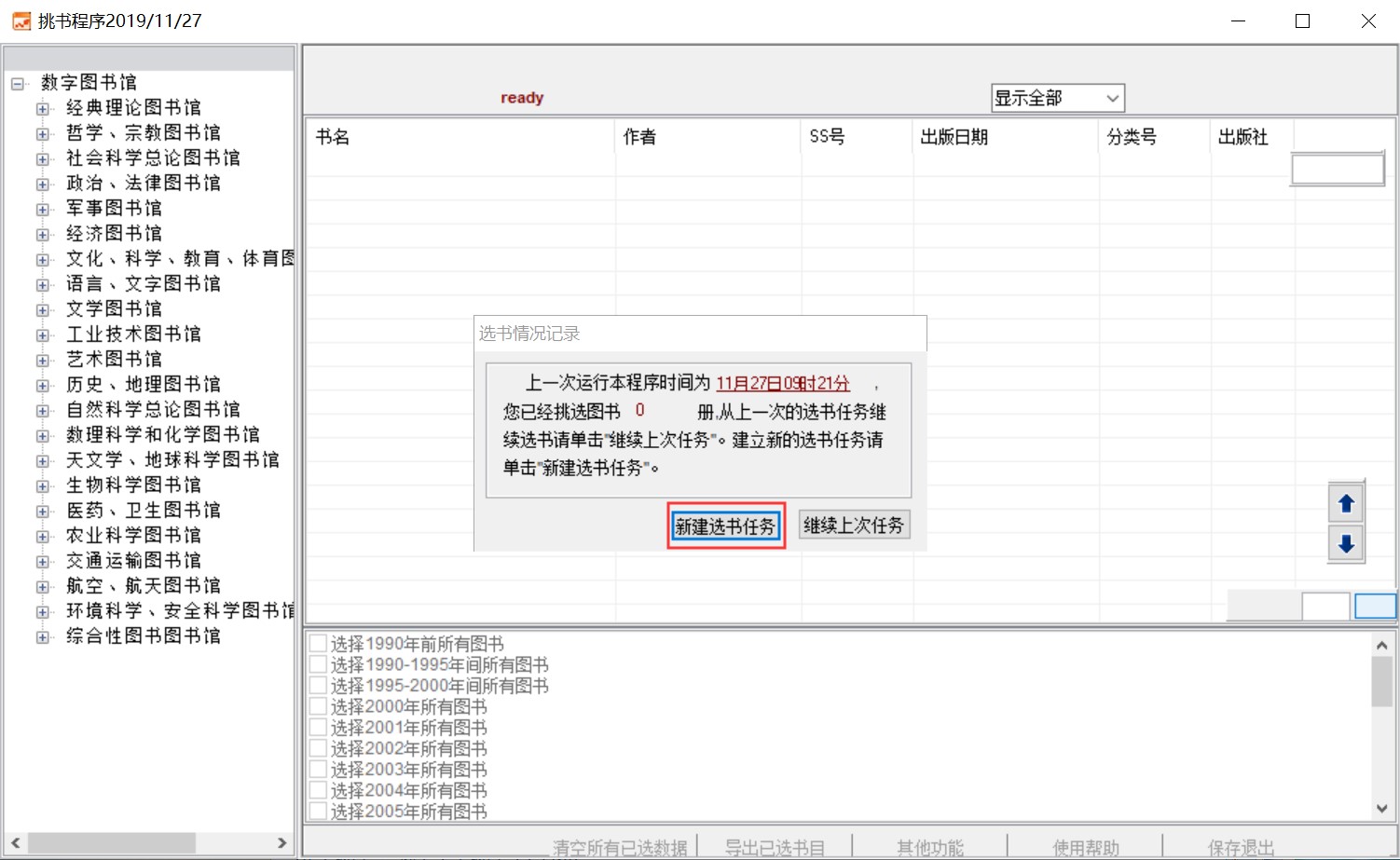Sort by the 书名 column header
Screen dimensions: 1400x860
(x=333, y=137)
